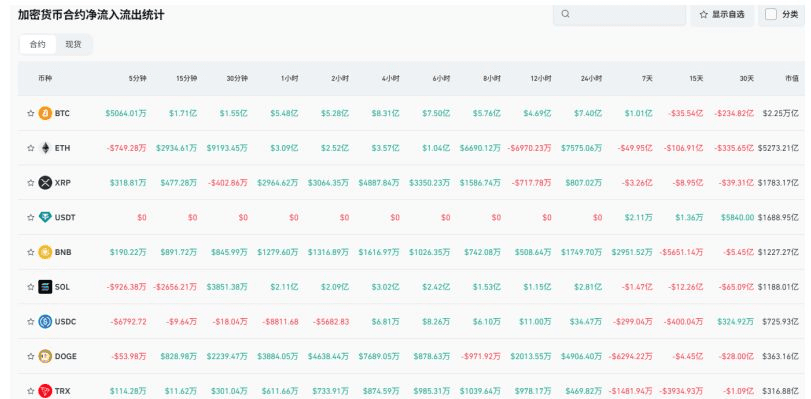
Task: Sort by the 1小时 column header
Action: 290,79
